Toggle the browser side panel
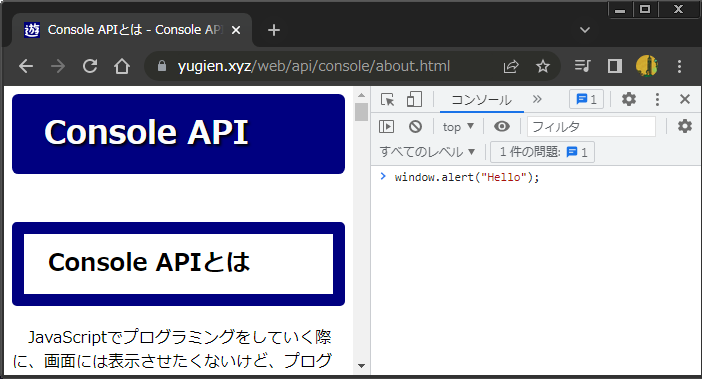This screenshot has width=702, height=379. 615,66
